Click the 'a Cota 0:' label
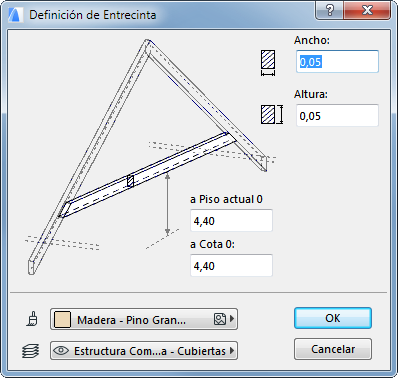Image resolution: width=398 pixels, height=378 pixels. coord(212,244)
